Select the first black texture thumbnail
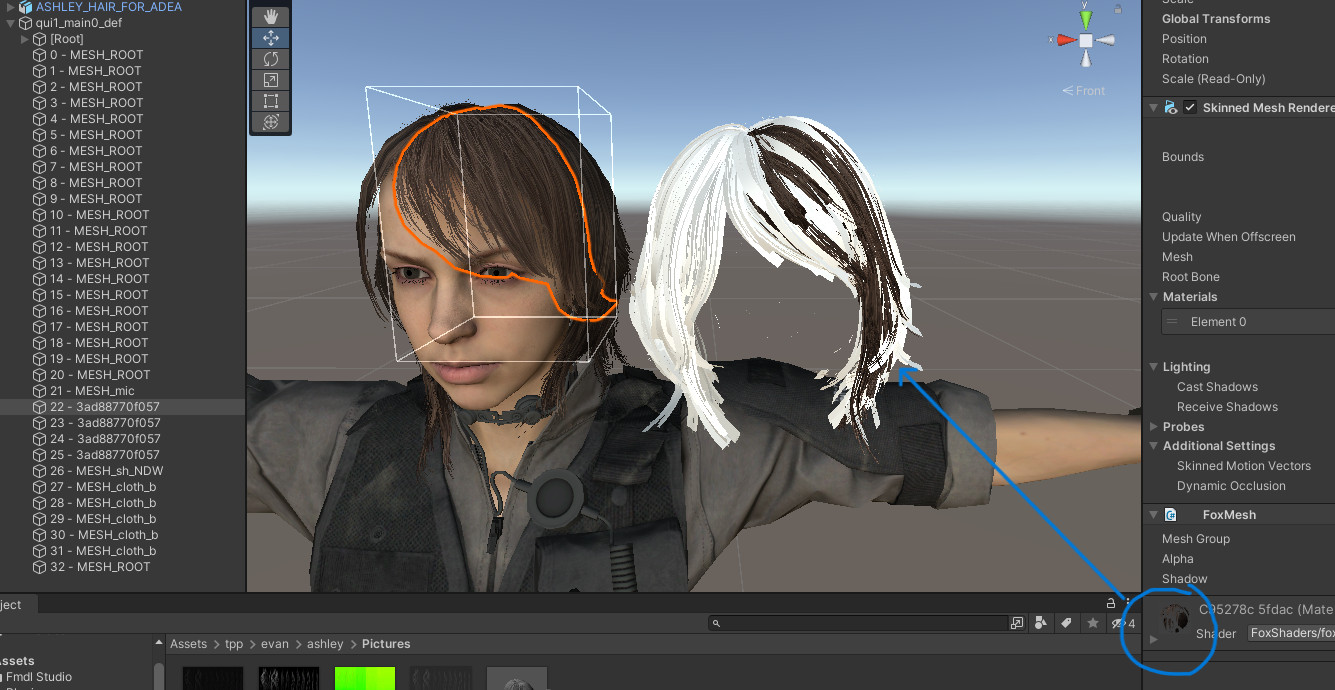1335x690 pixels. 213,678
